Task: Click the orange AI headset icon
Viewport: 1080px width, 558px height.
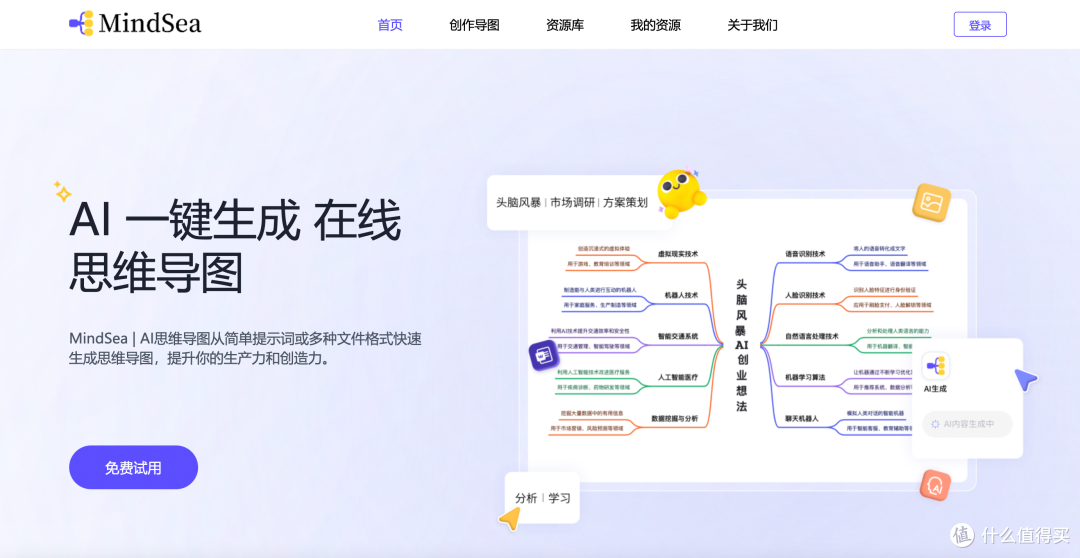Action: [x=935, y=485]
